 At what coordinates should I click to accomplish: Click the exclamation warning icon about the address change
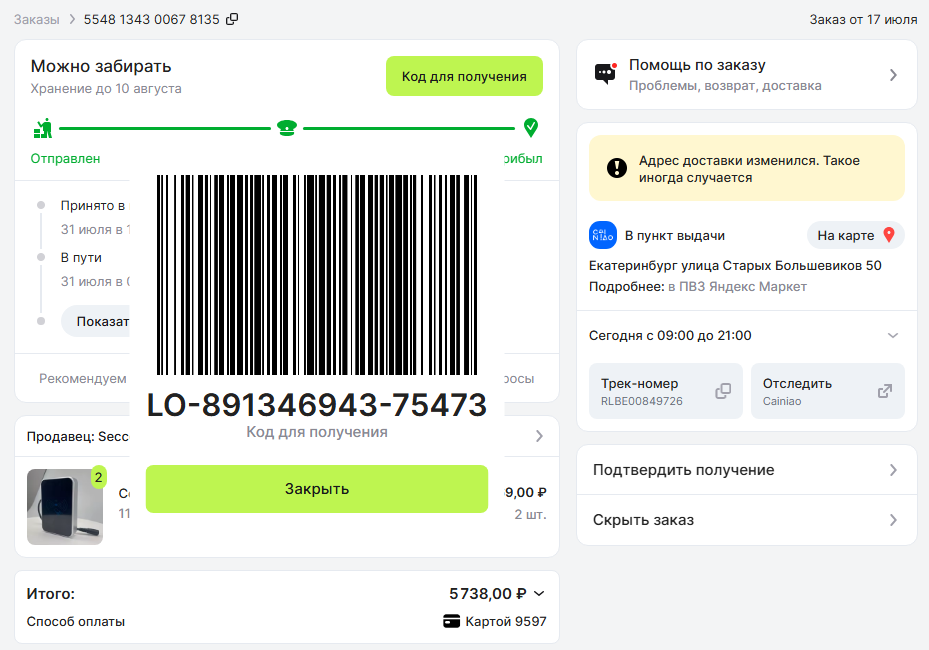click(617, 168)
